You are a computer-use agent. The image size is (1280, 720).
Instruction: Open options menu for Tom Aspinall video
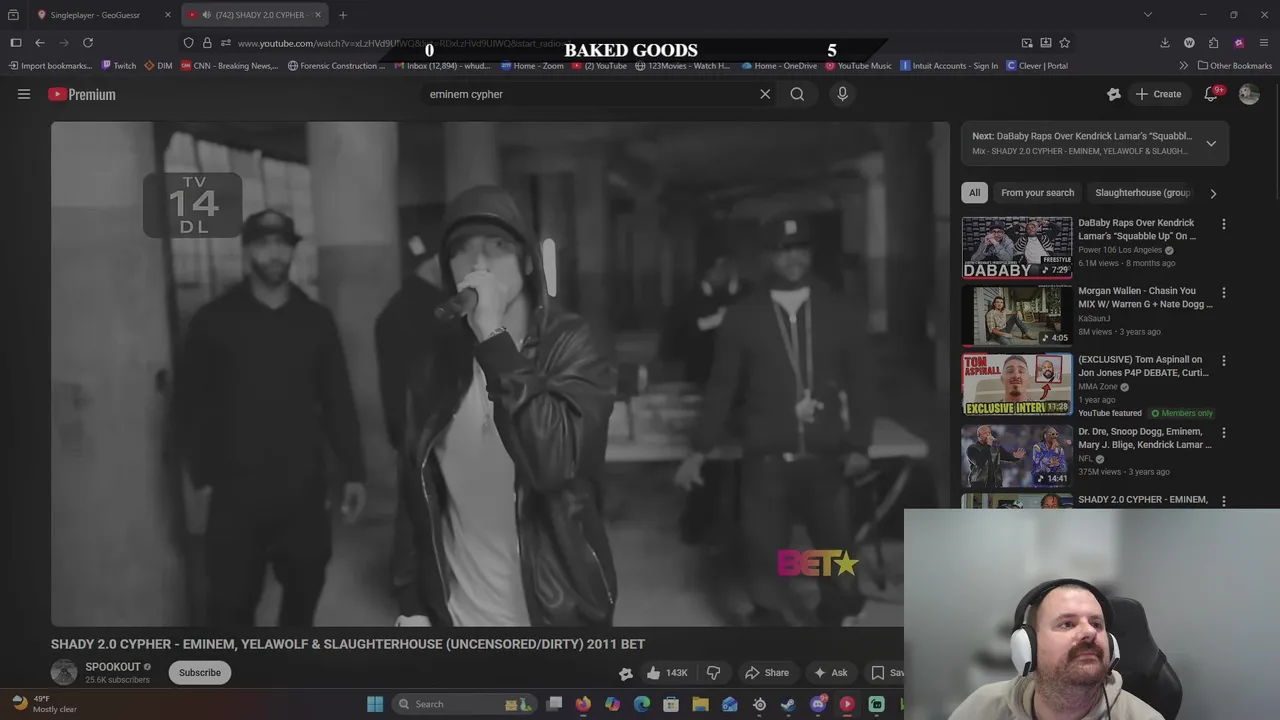[1223, 360]
